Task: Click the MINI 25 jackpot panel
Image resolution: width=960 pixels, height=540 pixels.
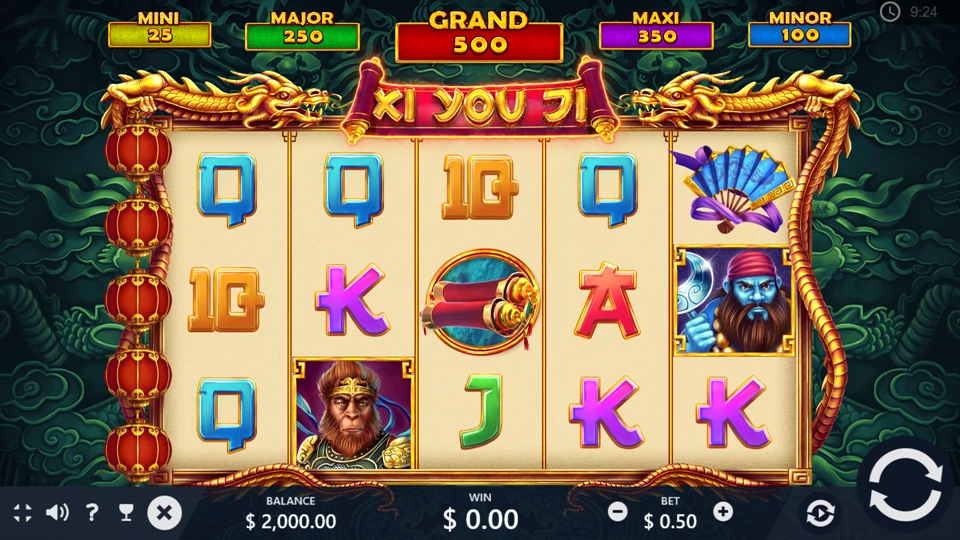Action: pos(159,29)
